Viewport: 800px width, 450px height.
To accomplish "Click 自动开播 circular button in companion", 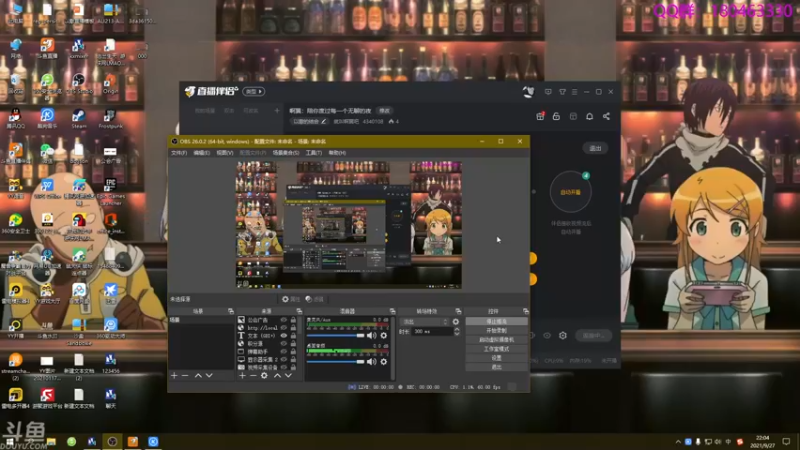I will click(x=570, y=192).
